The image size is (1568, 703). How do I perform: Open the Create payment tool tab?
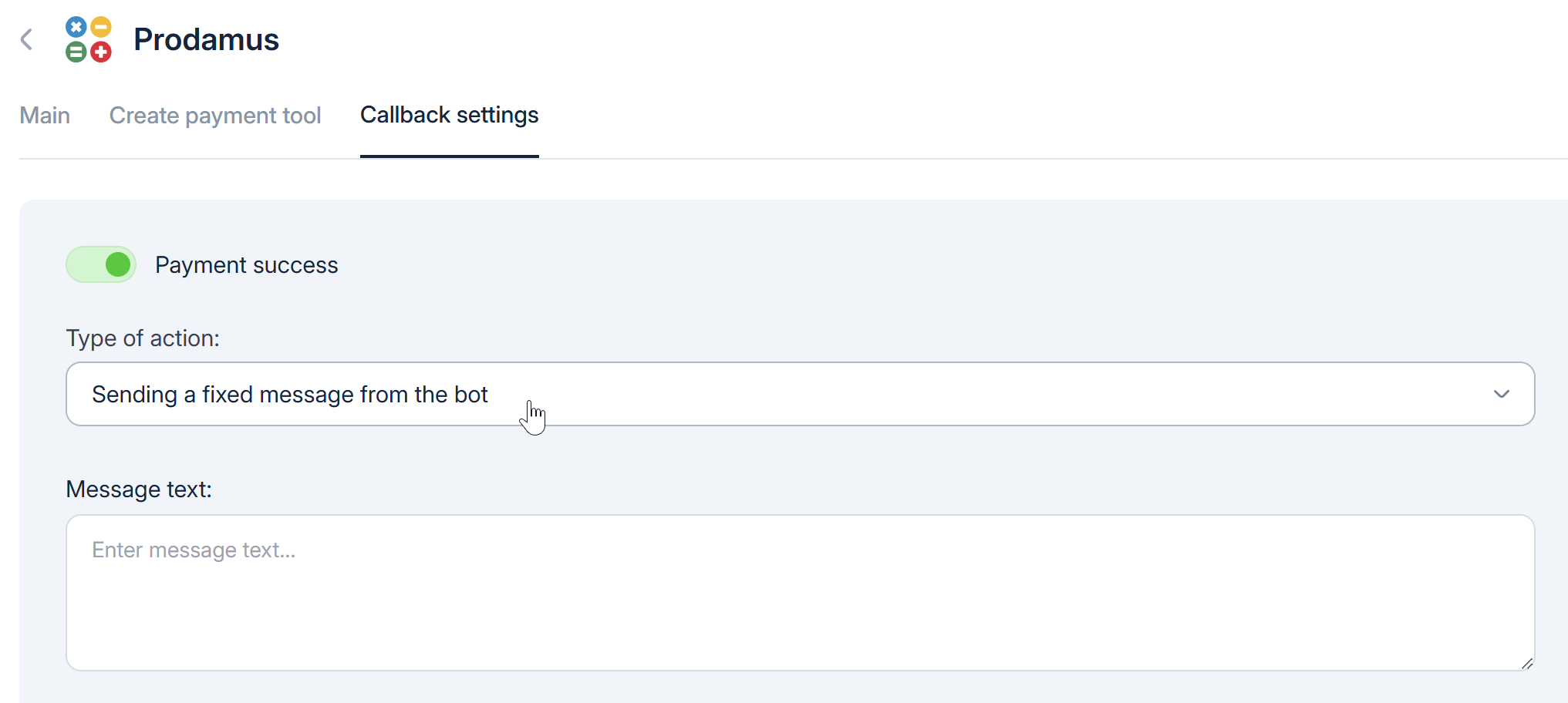214,116
